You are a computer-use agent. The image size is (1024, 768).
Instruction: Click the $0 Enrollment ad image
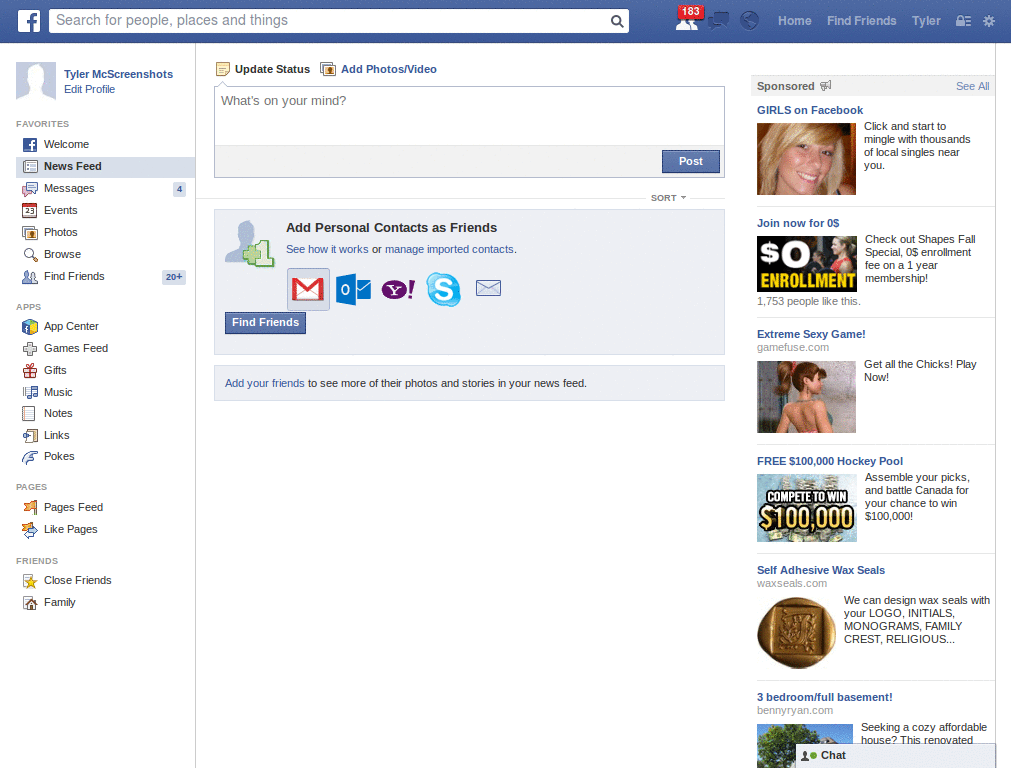coord(807,264)
